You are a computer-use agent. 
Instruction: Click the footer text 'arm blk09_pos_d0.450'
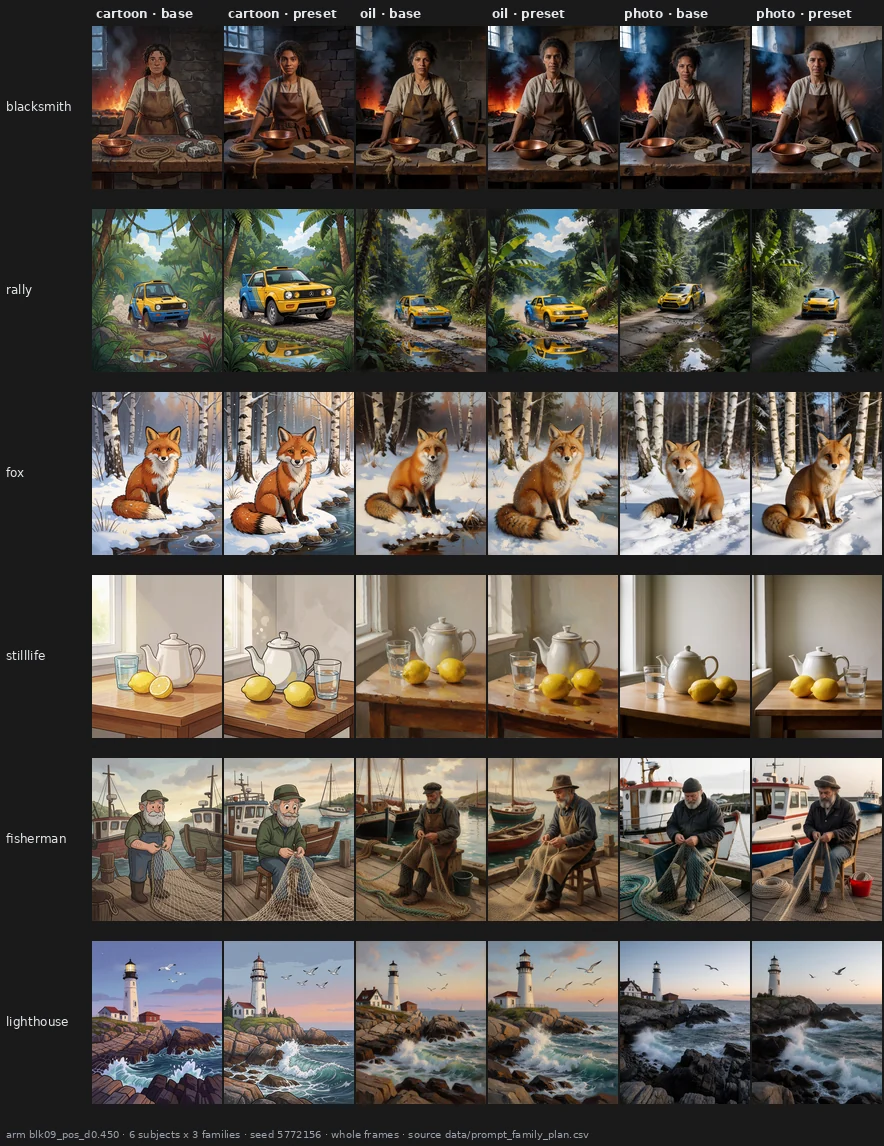(62, 1135)
